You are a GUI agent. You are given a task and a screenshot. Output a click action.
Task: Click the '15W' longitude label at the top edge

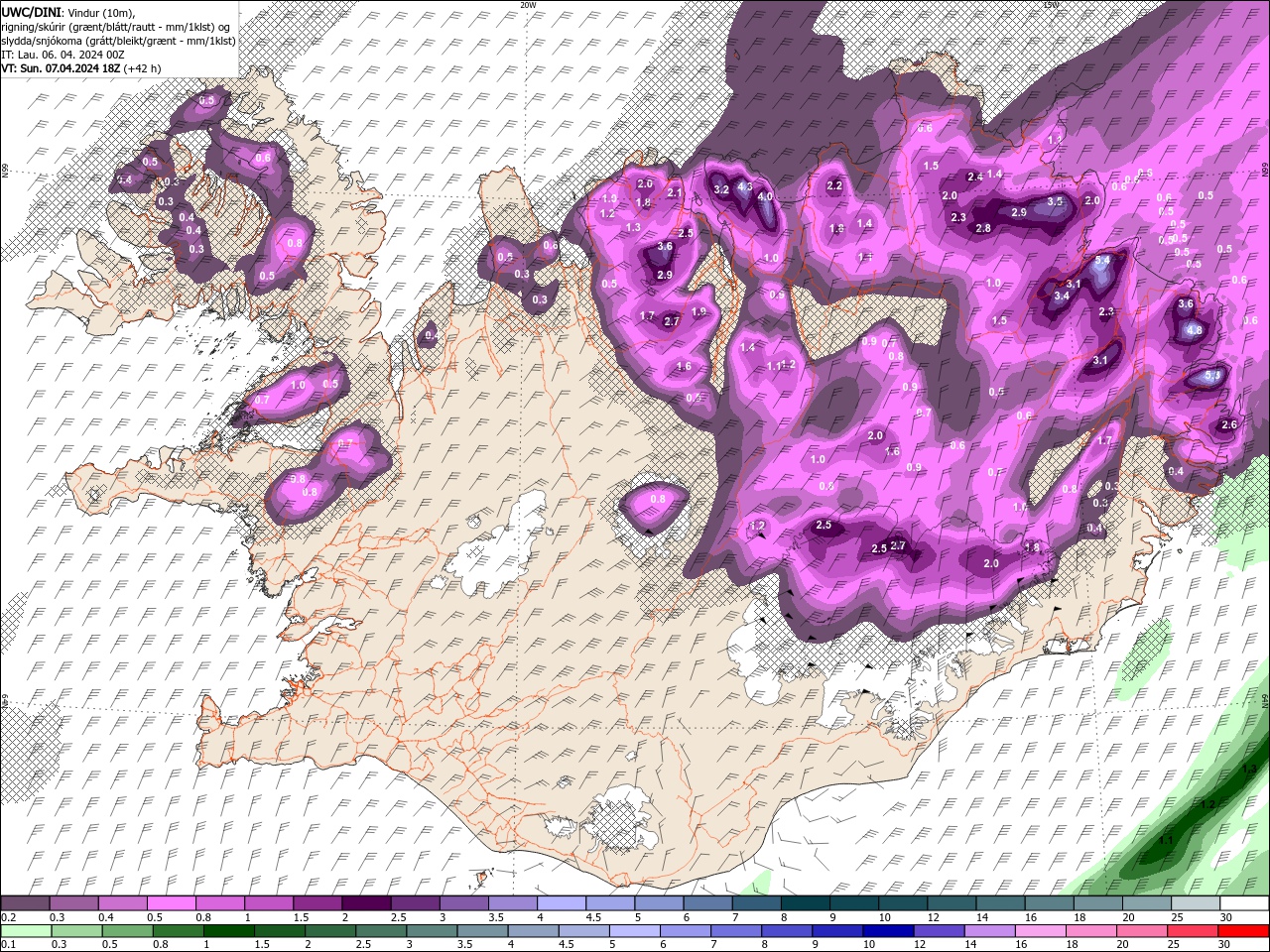[1051, 5]
